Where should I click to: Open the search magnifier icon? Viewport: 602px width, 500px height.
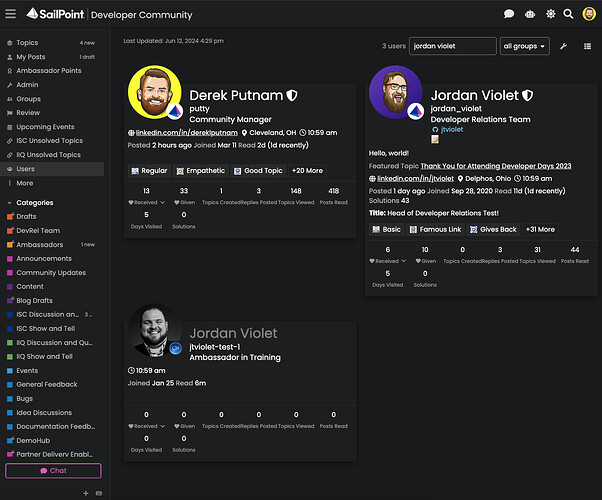click(568, 14)
